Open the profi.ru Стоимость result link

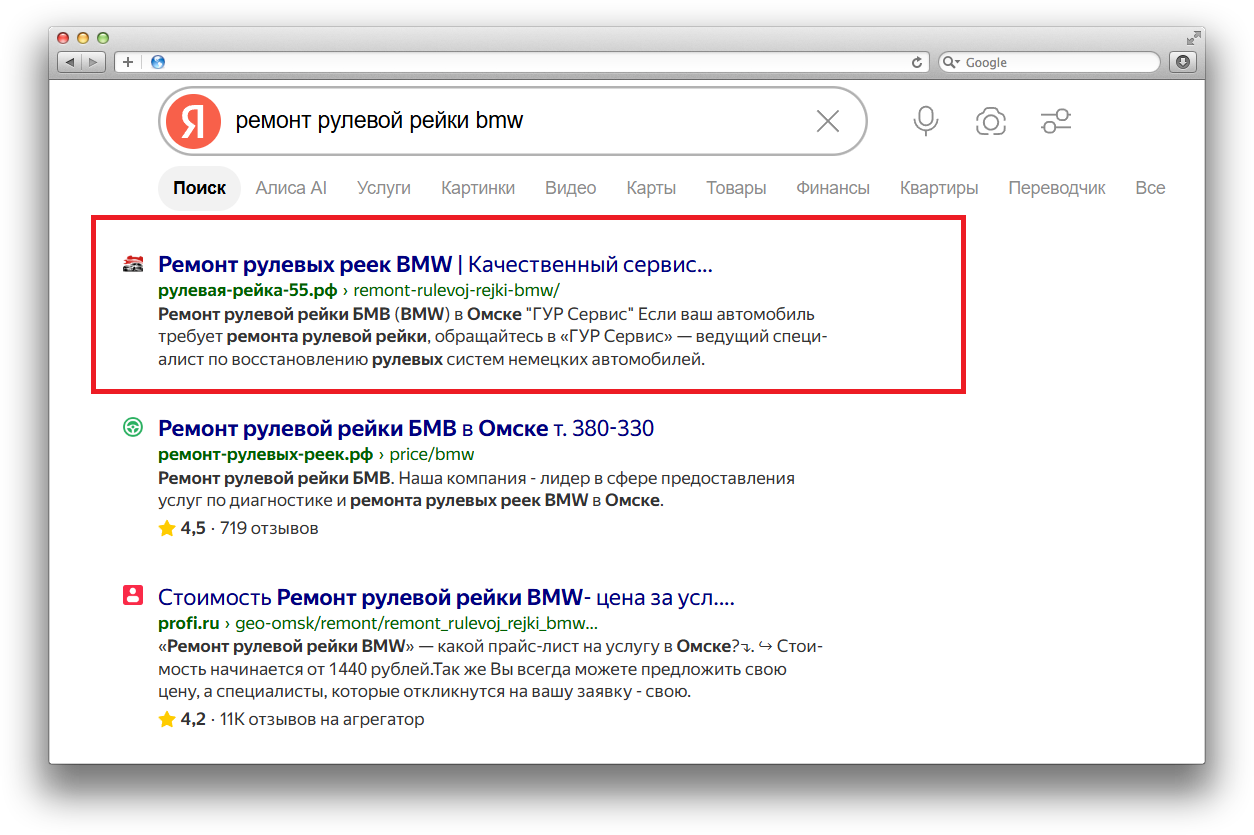point(446,598)
